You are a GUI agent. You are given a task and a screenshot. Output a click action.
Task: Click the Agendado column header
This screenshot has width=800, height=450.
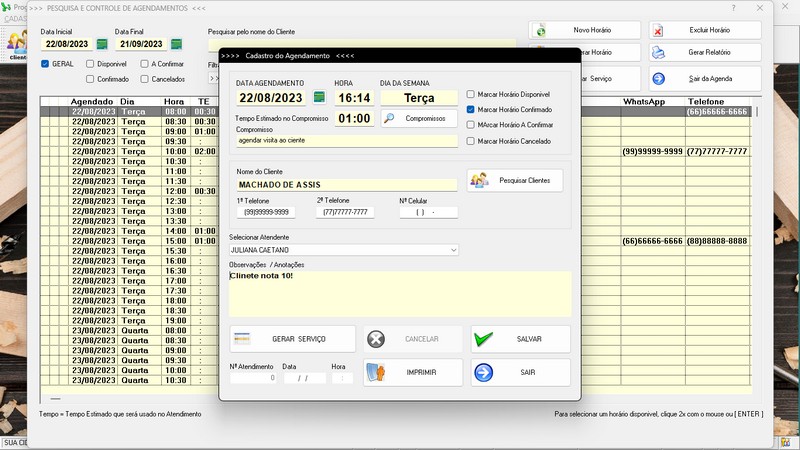pyautogui.click(x=92, y=102)
